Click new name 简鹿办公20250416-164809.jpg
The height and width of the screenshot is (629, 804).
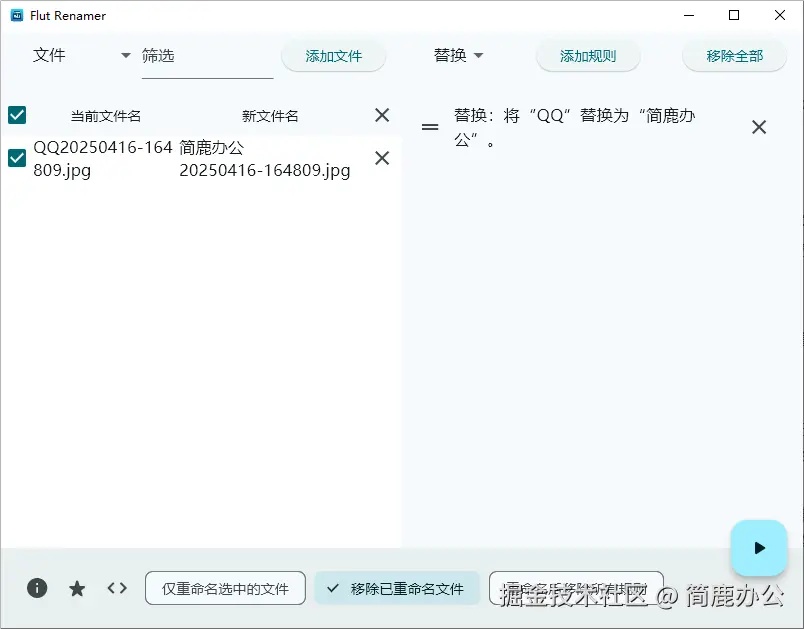[x=265, y=158]
